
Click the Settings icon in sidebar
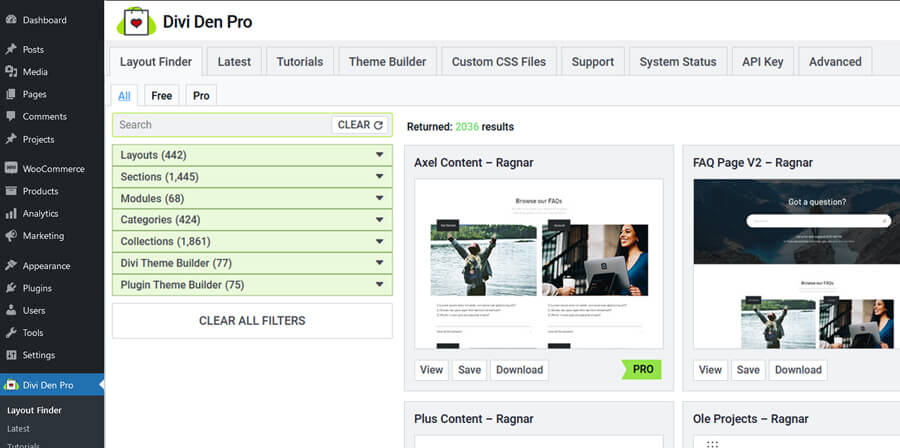11,355
